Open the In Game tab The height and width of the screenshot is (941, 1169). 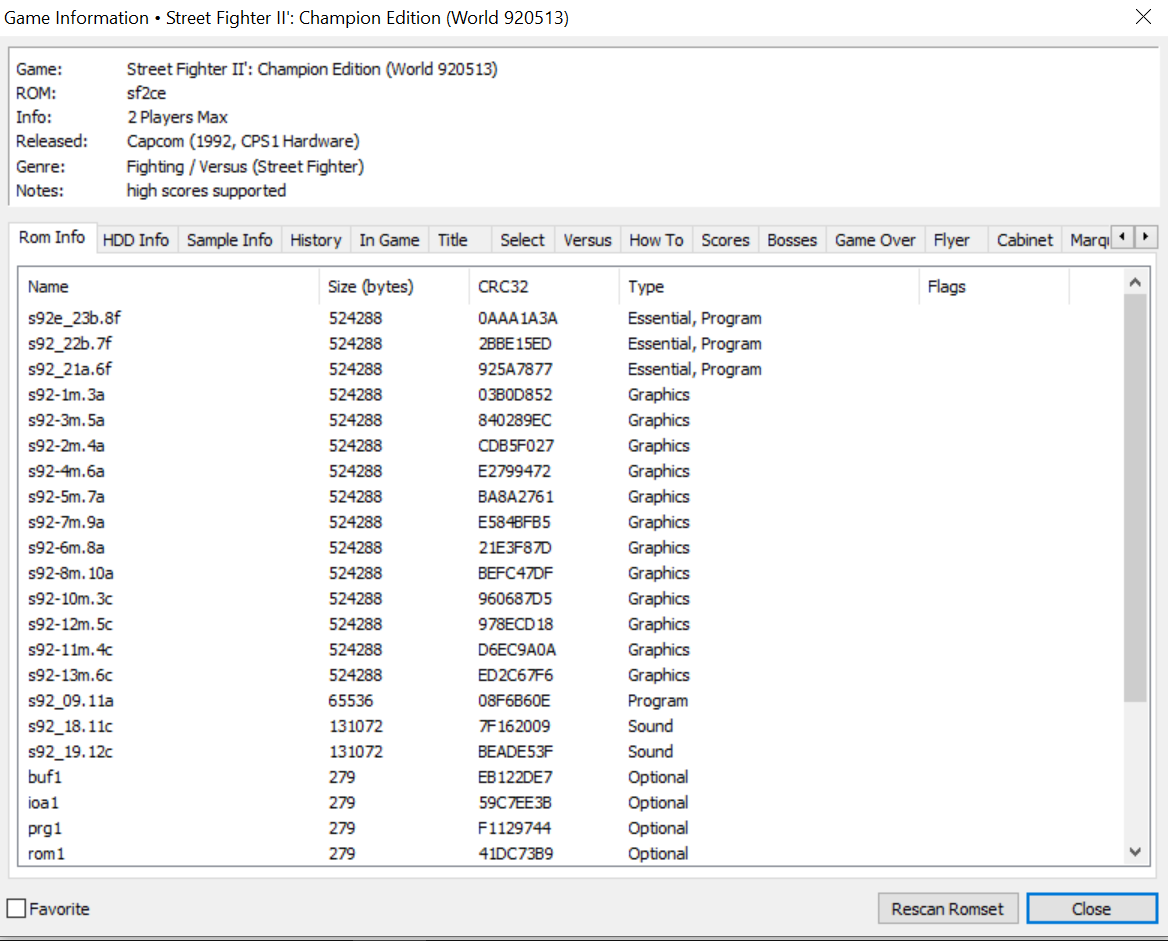[389, 240]
